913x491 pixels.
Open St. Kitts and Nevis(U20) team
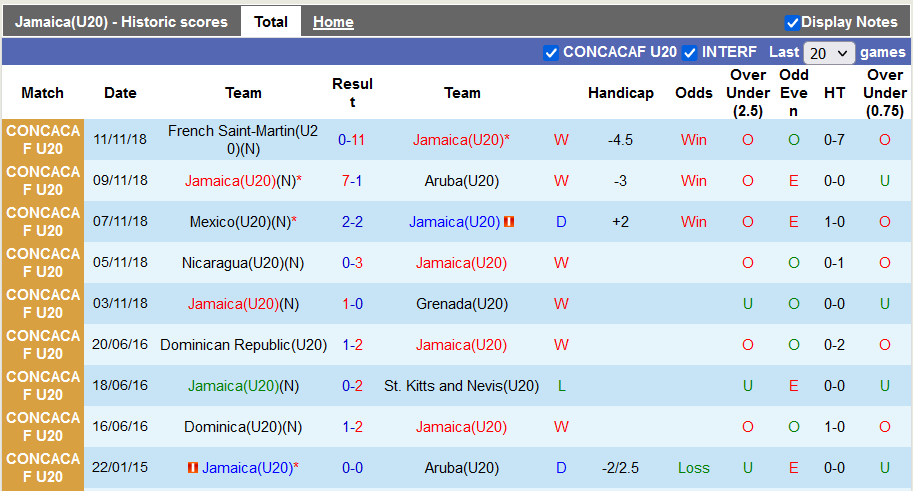click(x=462, y=386)
